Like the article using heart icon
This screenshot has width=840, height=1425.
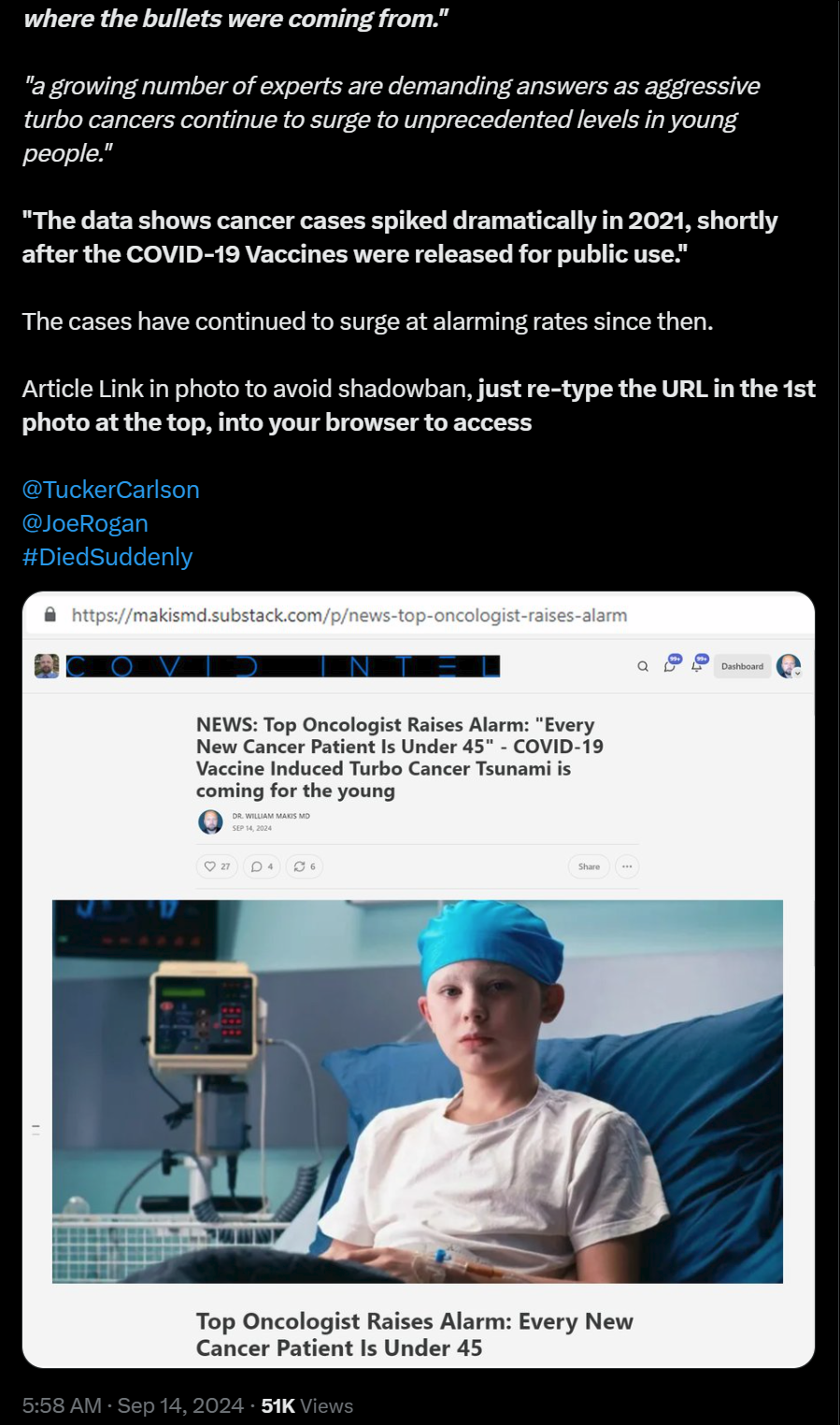pos(217,866)
